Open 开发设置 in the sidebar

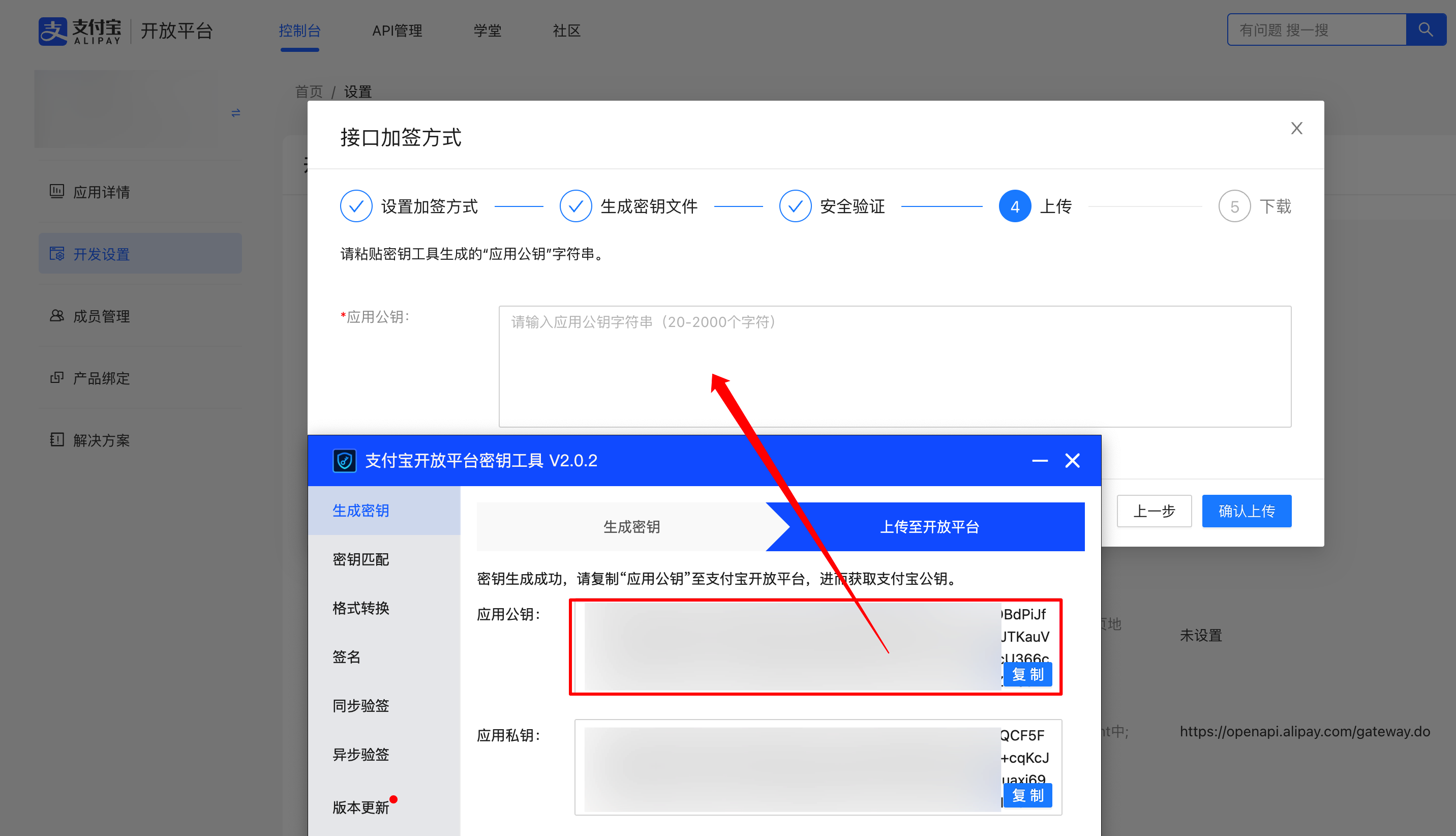[140, 253]
